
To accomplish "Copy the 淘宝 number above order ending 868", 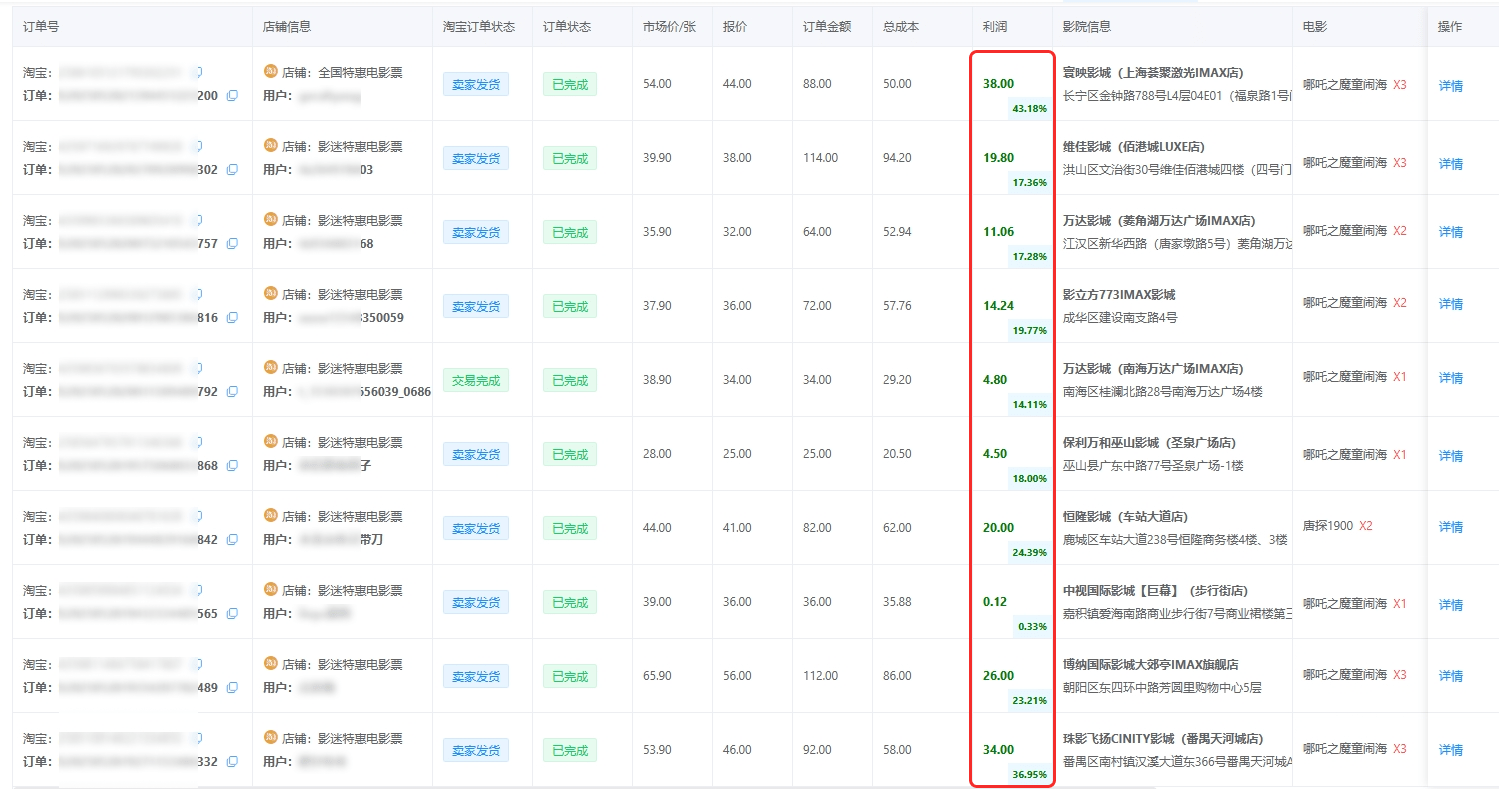I will point(198,442).
